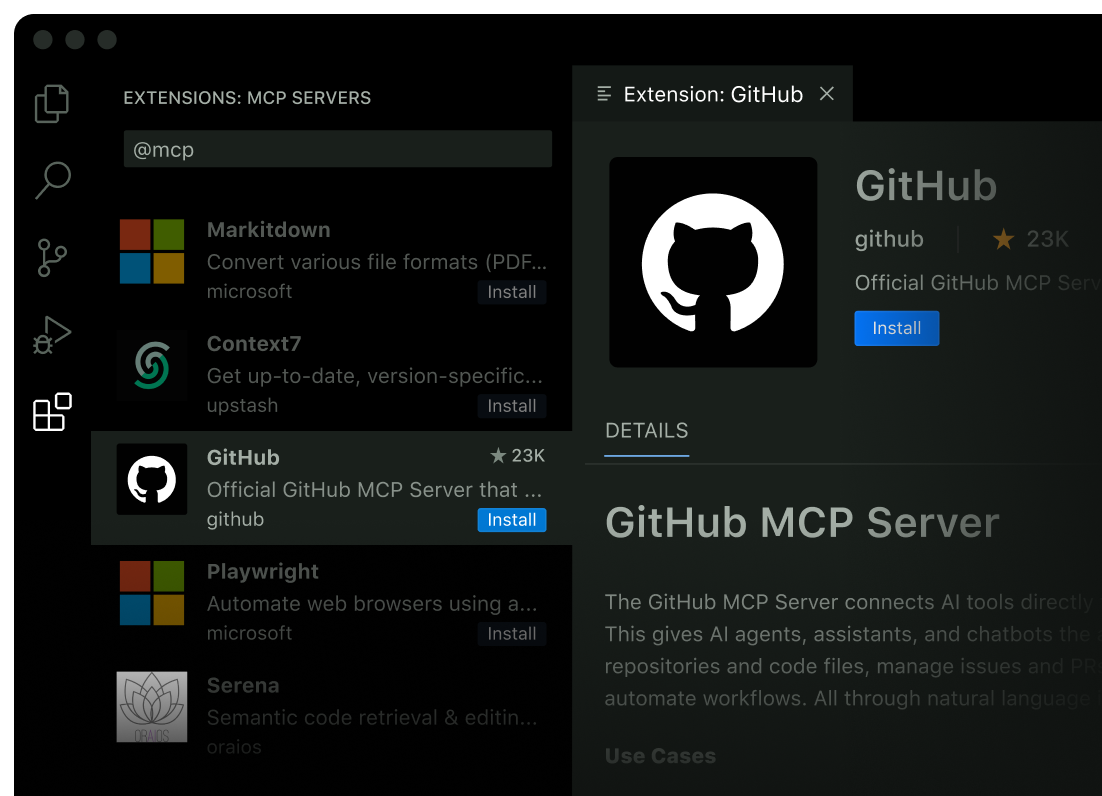Install the Markitdown MCP server

[x=512, y=292]
